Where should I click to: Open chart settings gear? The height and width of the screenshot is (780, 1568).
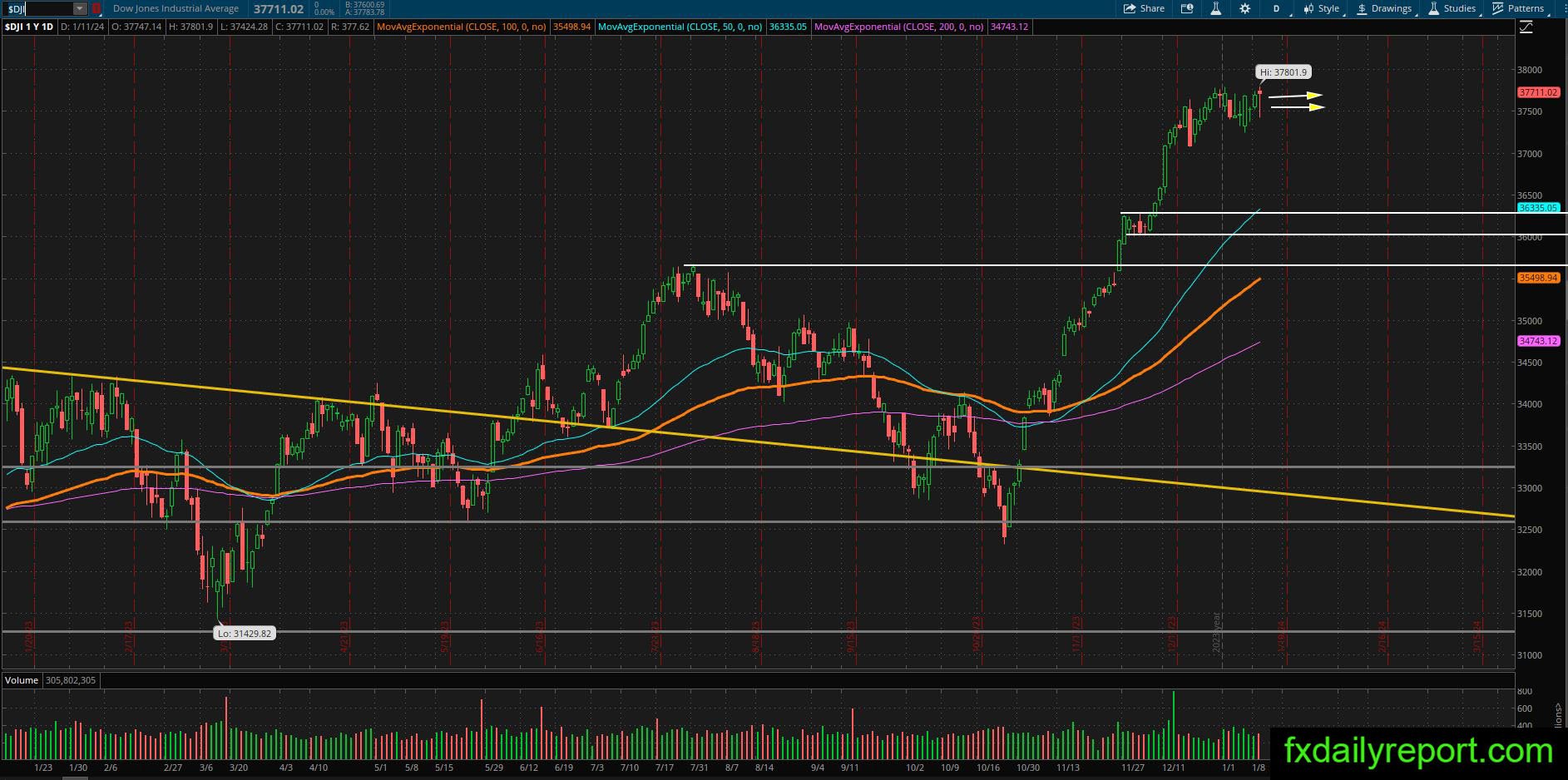click(x=1244, y=8)
